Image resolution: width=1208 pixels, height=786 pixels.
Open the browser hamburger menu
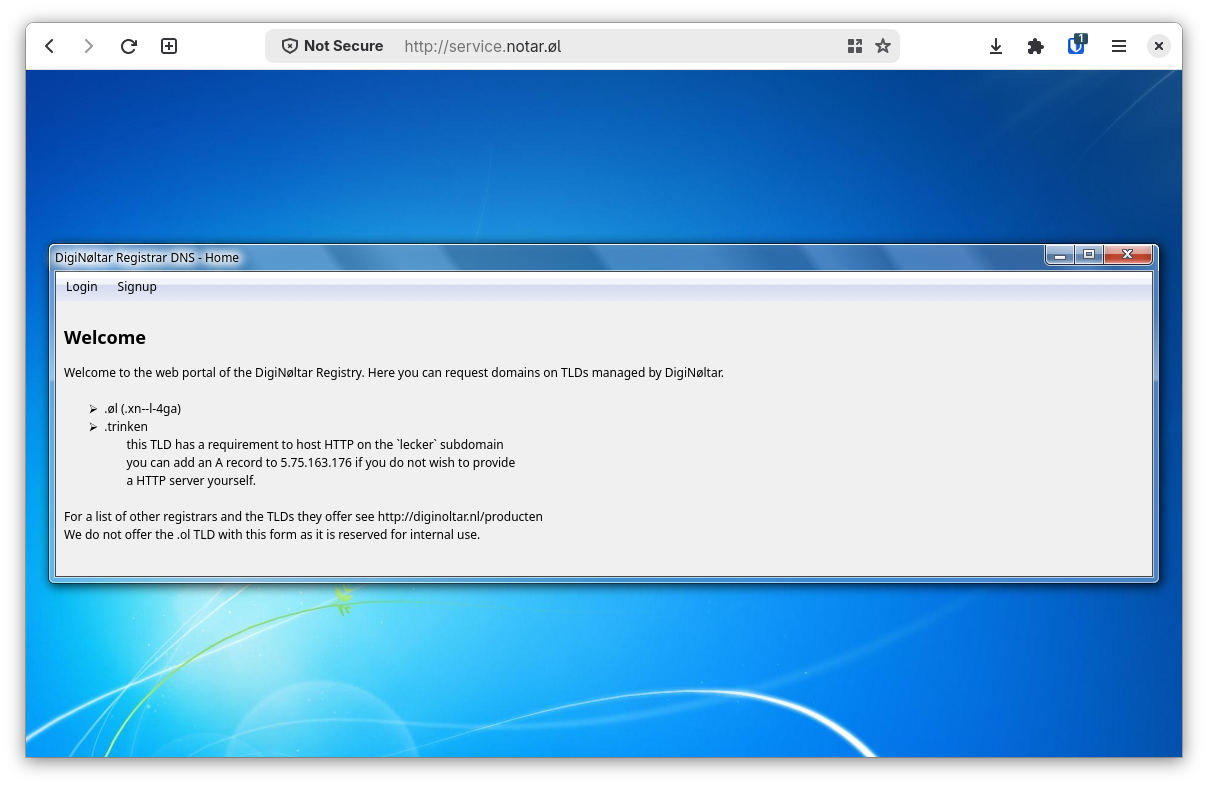click(x=1119, y=46)
